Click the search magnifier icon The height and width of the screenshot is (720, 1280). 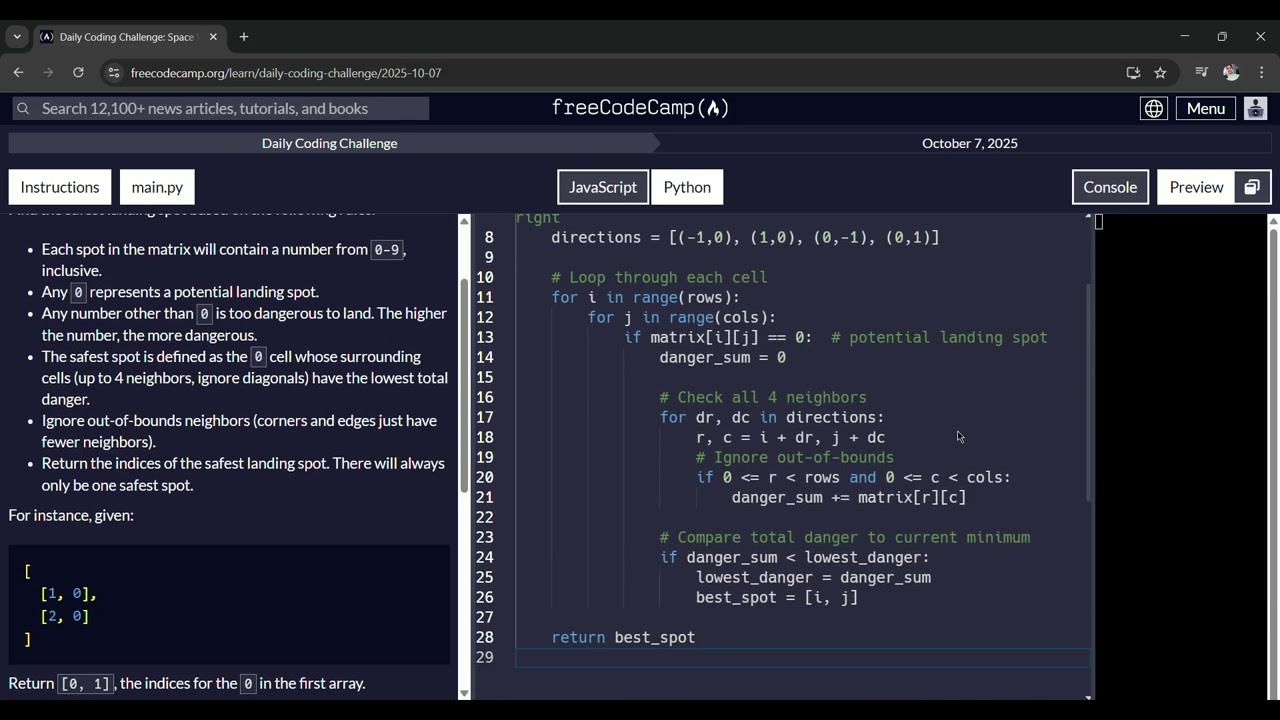point(23,108)
